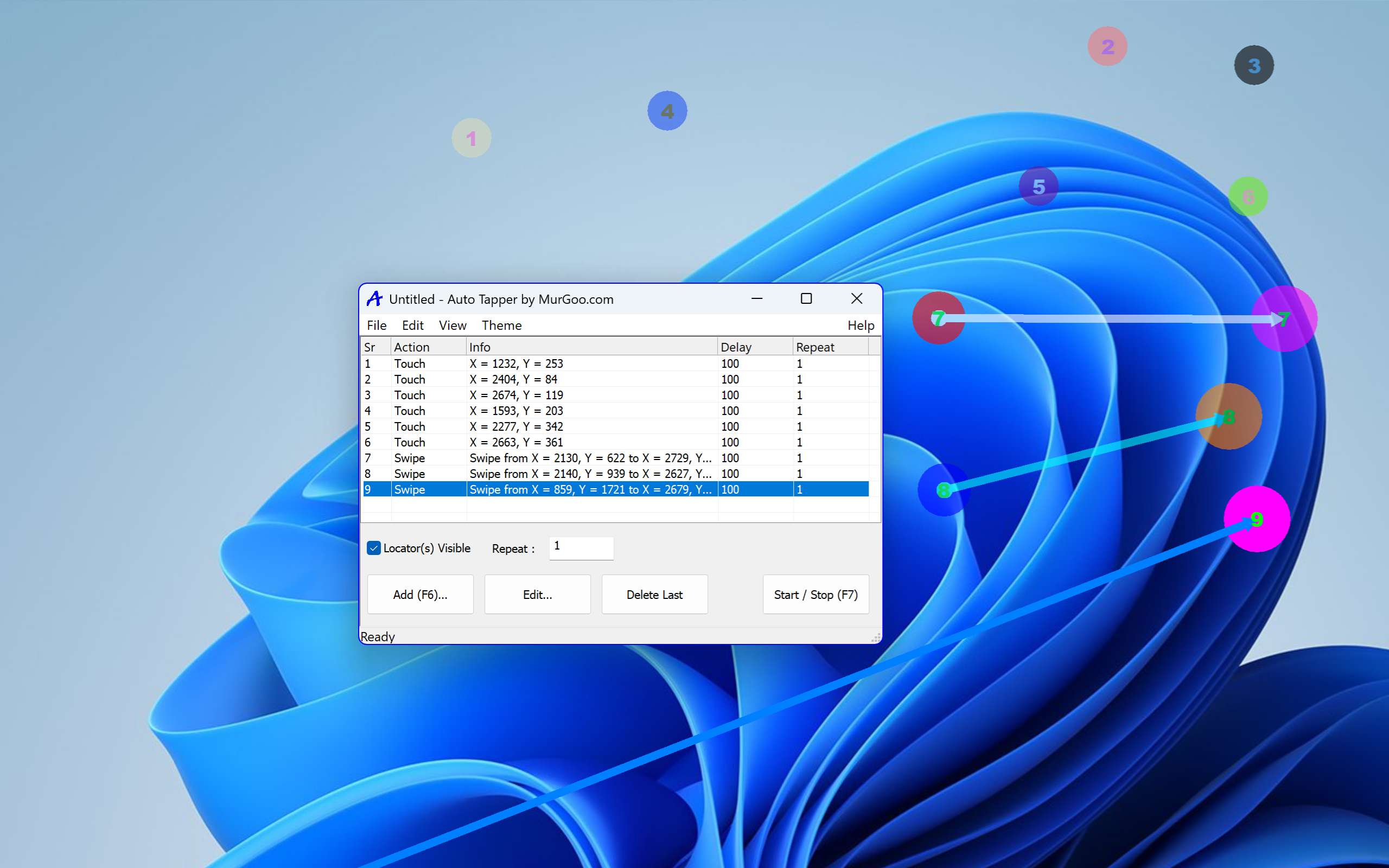1389x868 pixels.
Task: Open the Theme menu
Action: pos(501,325)
